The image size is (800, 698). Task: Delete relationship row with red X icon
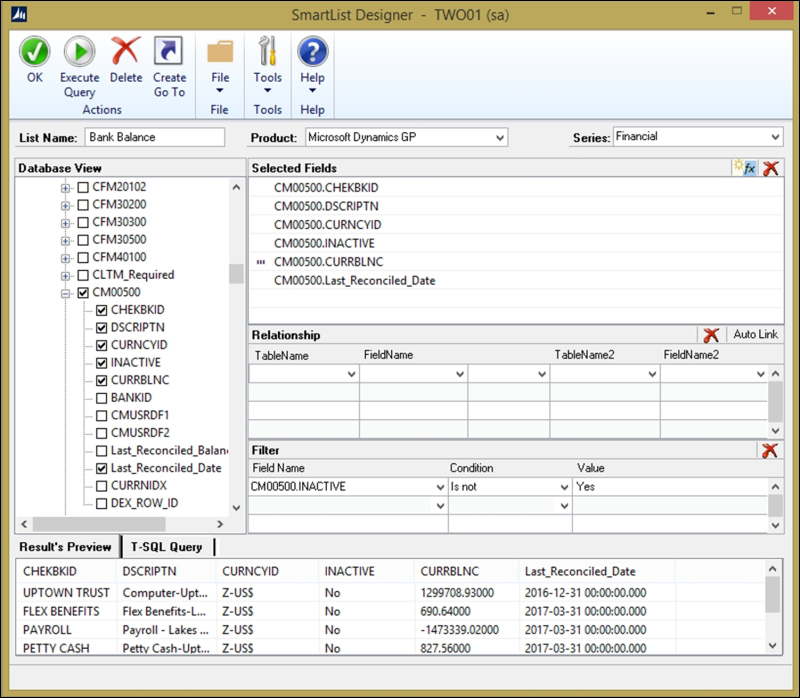pos(711,335)
